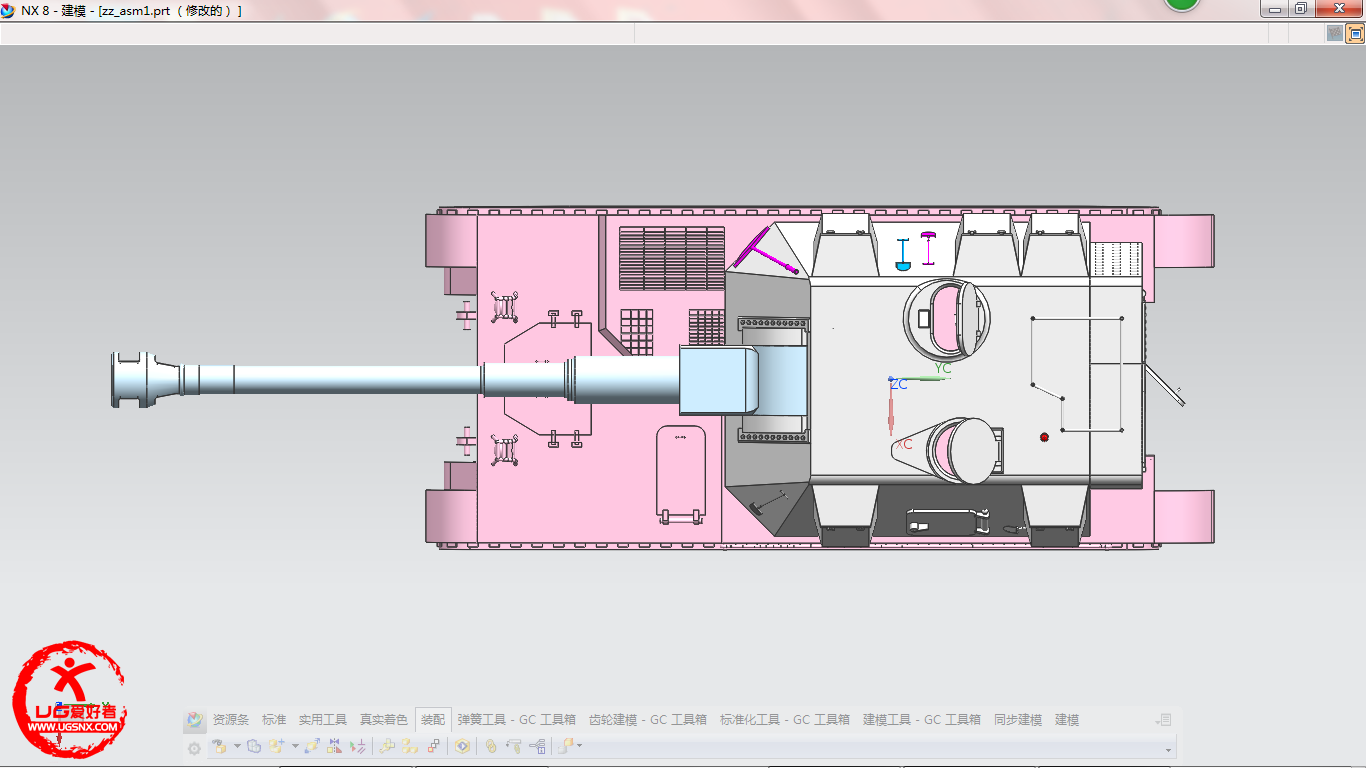Click the WAVE Geometry Linker chain icon
This screenshot has width=1366, height=768.
491,746
